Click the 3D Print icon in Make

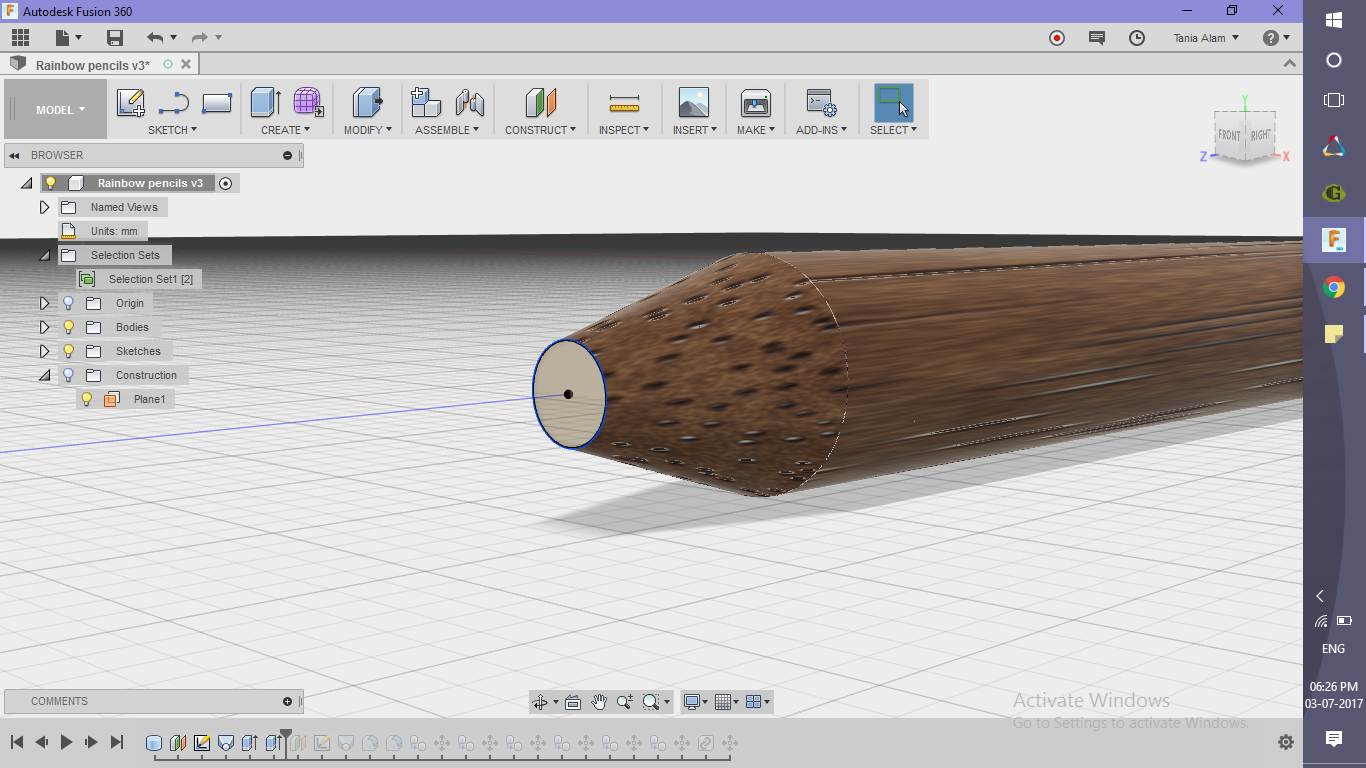(x=756, y=103)
